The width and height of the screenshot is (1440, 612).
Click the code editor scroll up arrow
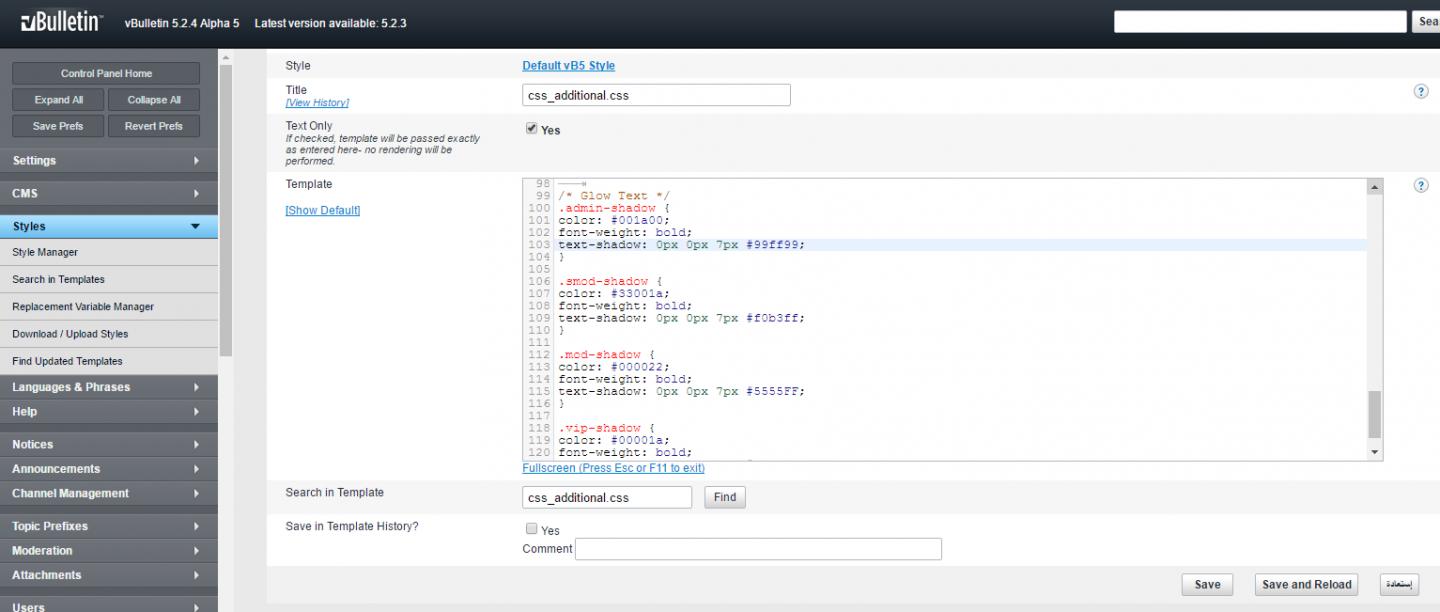point(1375,187)
